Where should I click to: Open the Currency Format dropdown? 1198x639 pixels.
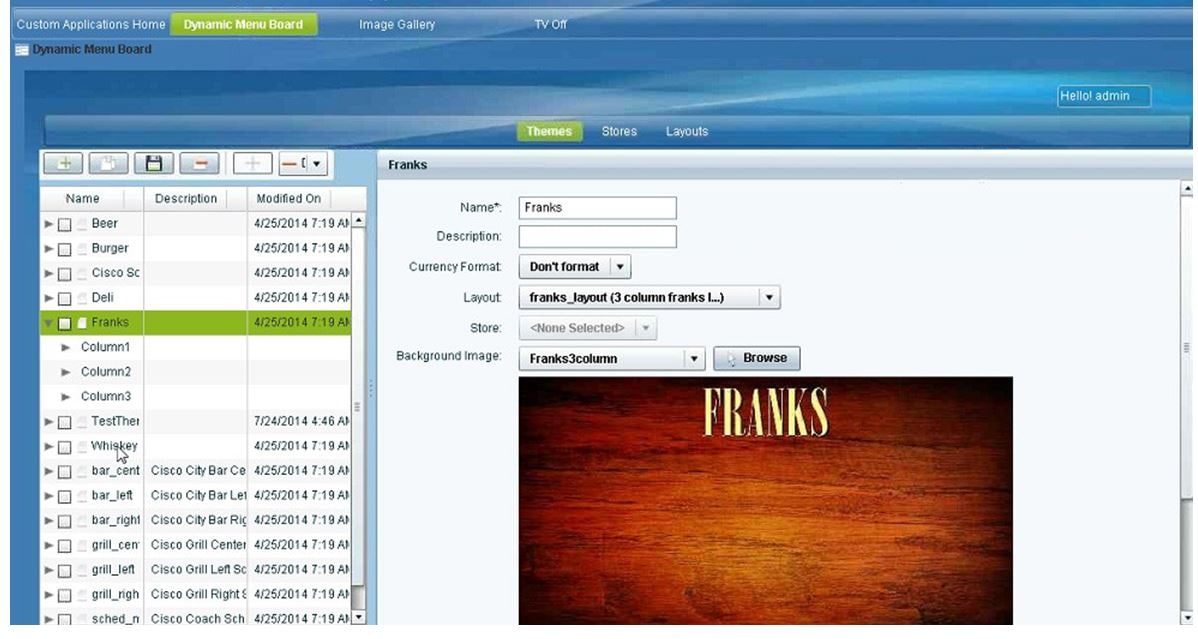(x=573, y=267)
